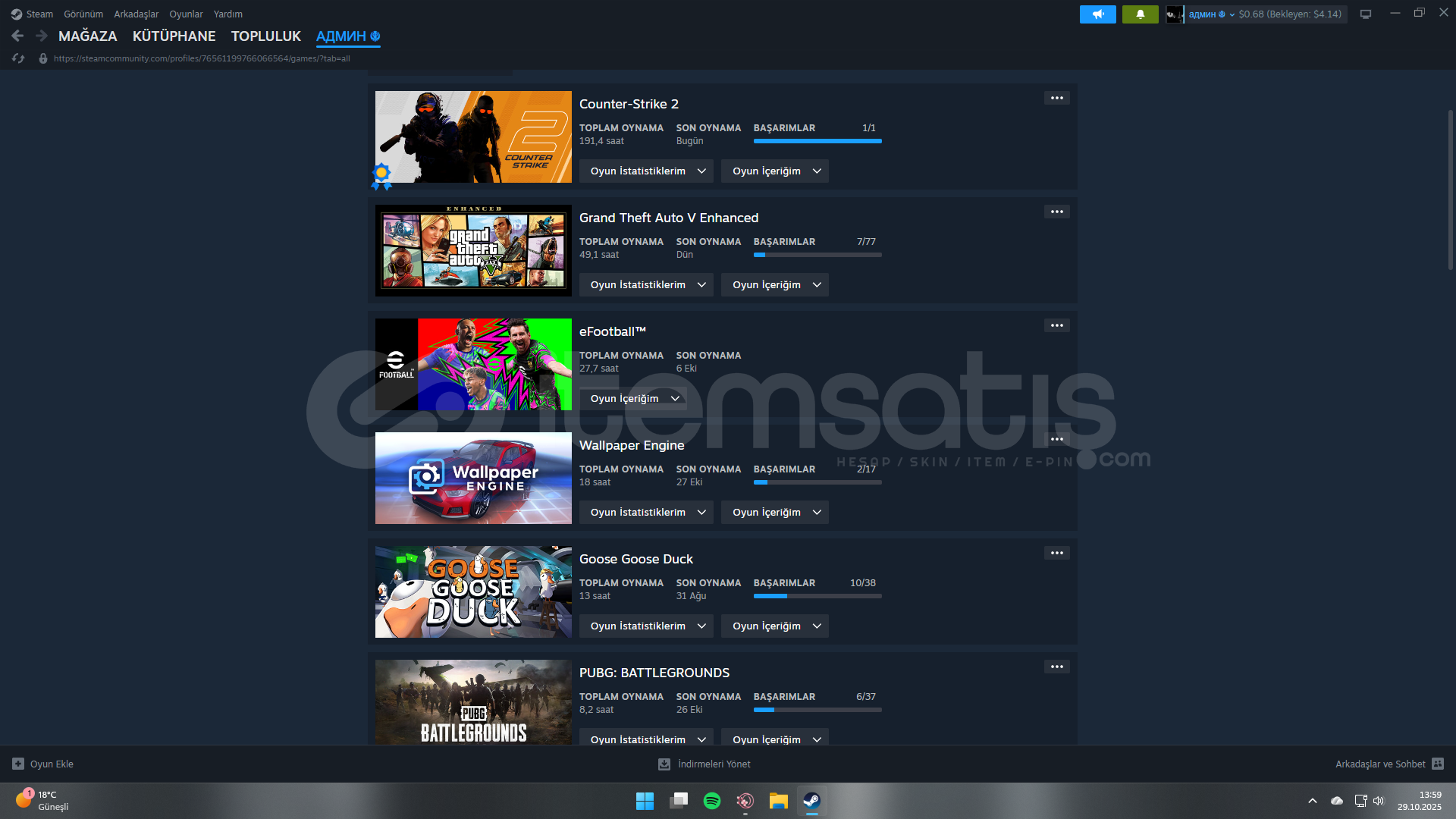Open Goose Goose Duck three-dot options
Image resolution: width=1456 pixels, height=819 pixels.
point(1056,553)
